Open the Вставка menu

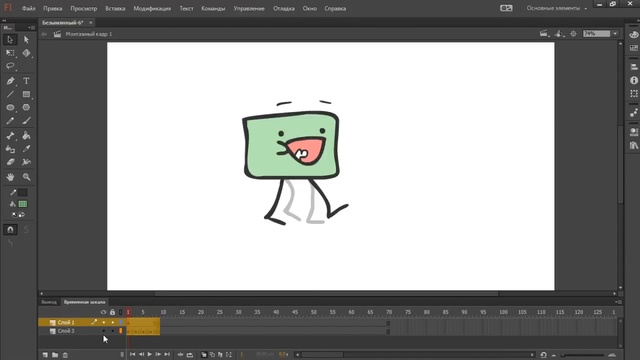point(115,8)
